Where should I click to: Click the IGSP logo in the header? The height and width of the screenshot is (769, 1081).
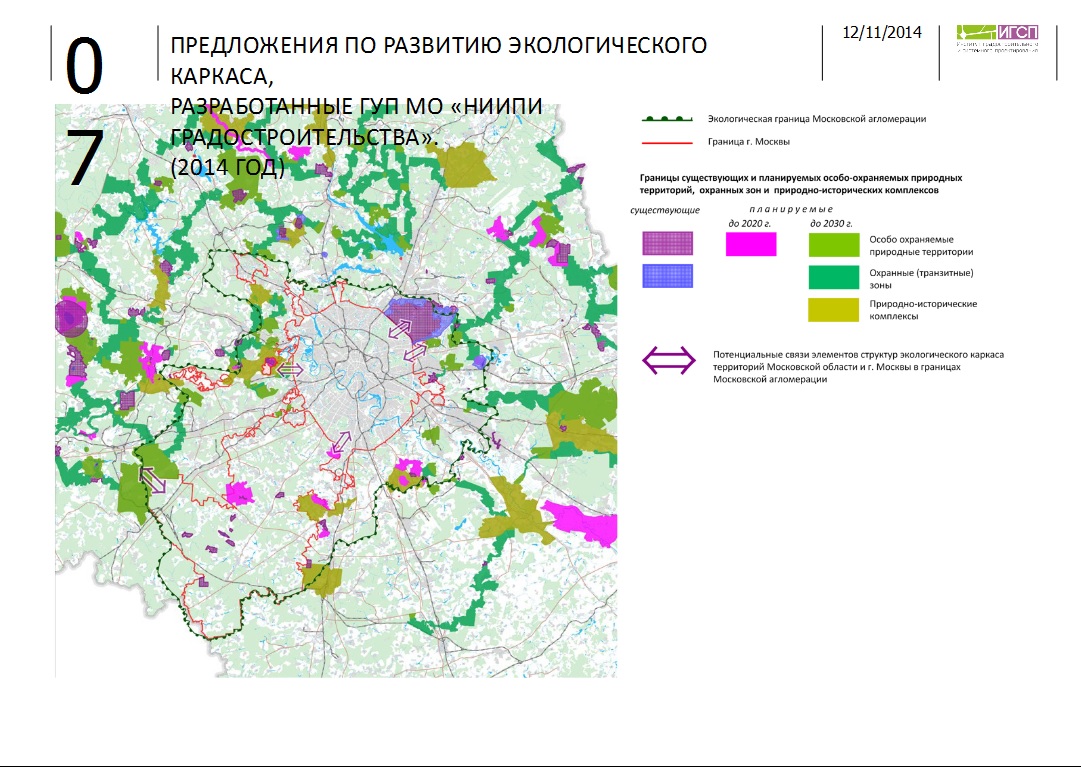click(997, 39)
